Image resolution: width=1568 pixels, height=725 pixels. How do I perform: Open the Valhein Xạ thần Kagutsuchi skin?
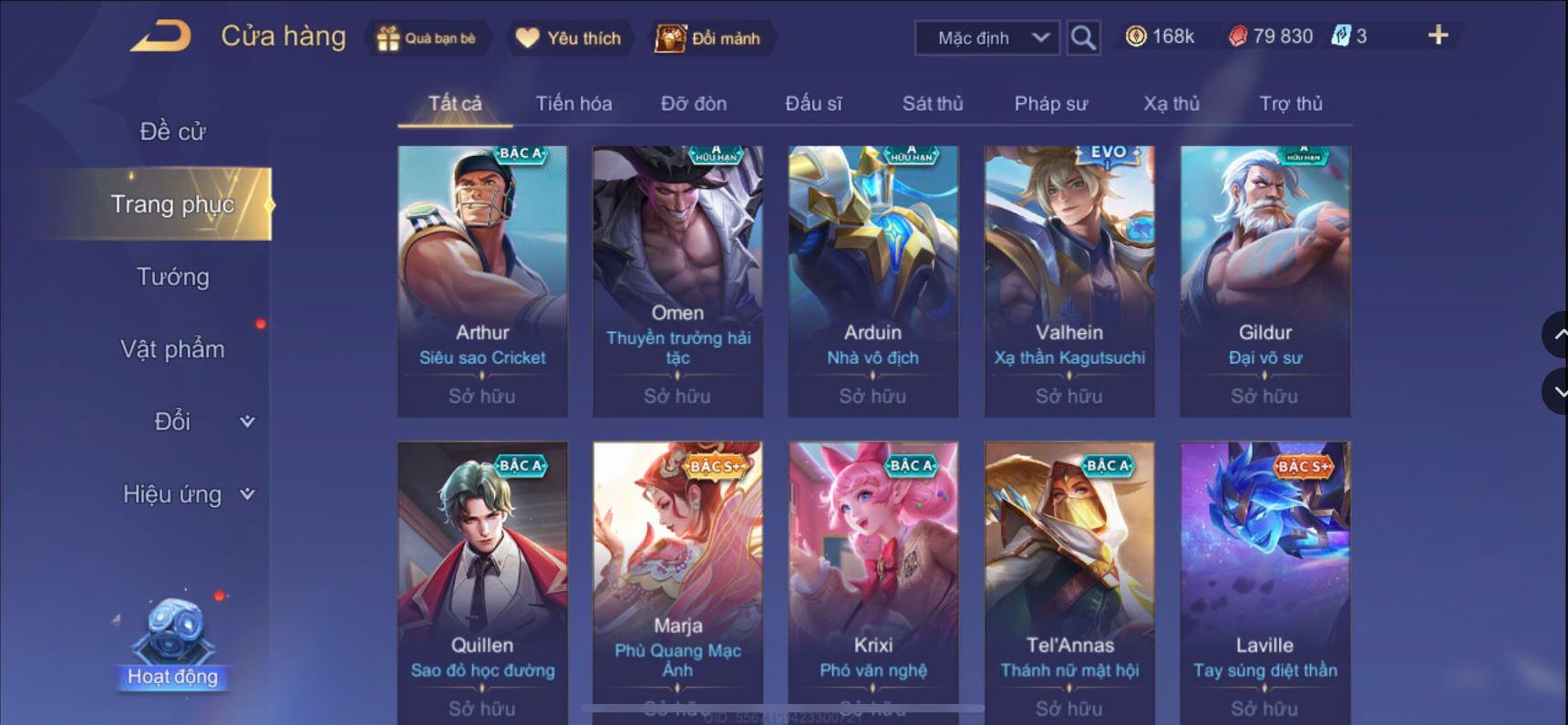1069,281
